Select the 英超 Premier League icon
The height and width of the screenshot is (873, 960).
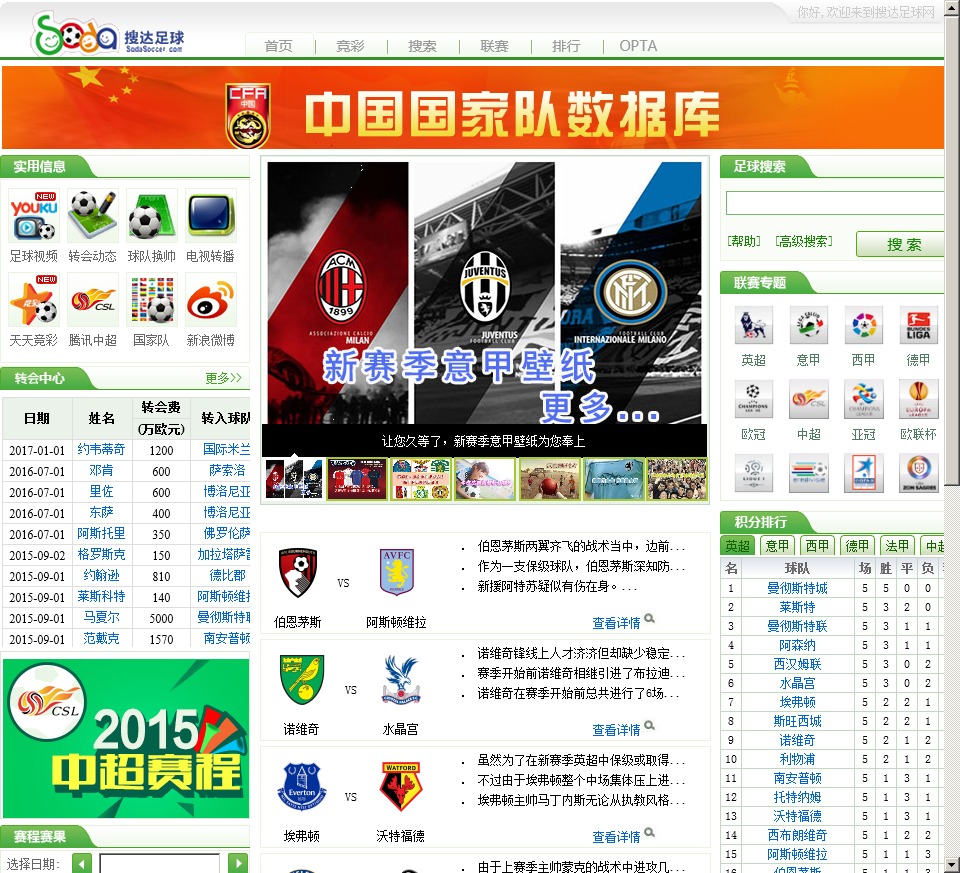coord(754,325)
